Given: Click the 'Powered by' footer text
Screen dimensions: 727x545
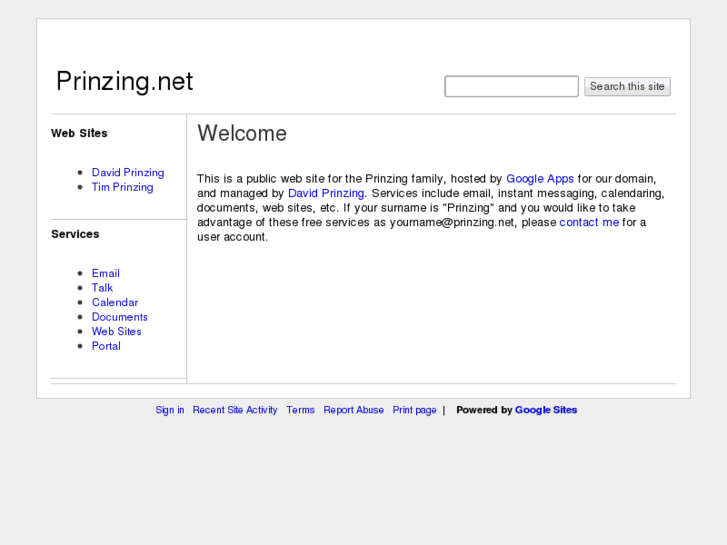Looking at the screenshot, I should tap(484, 410).
